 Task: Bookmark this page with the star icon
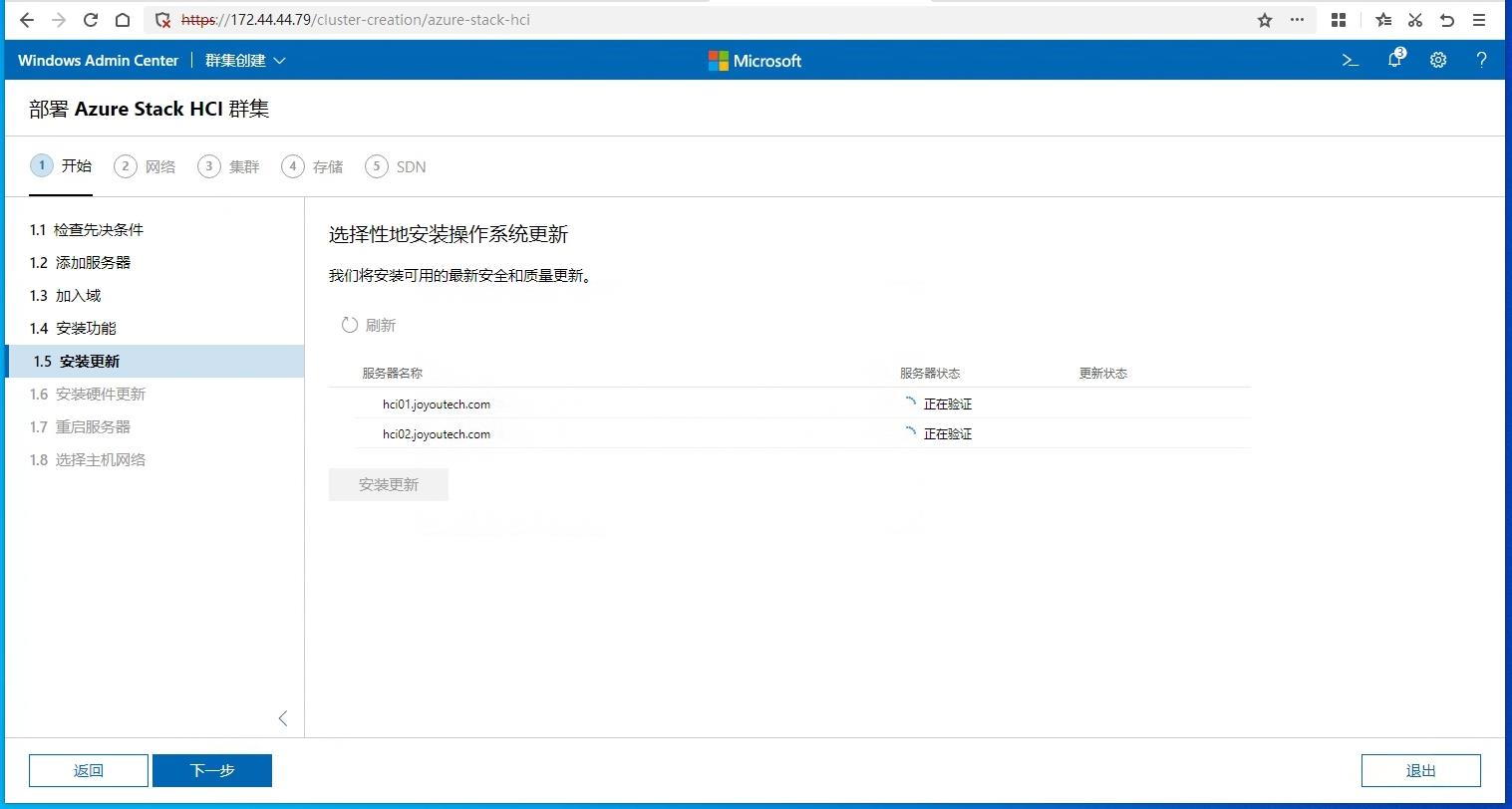tap(1265, 20)
